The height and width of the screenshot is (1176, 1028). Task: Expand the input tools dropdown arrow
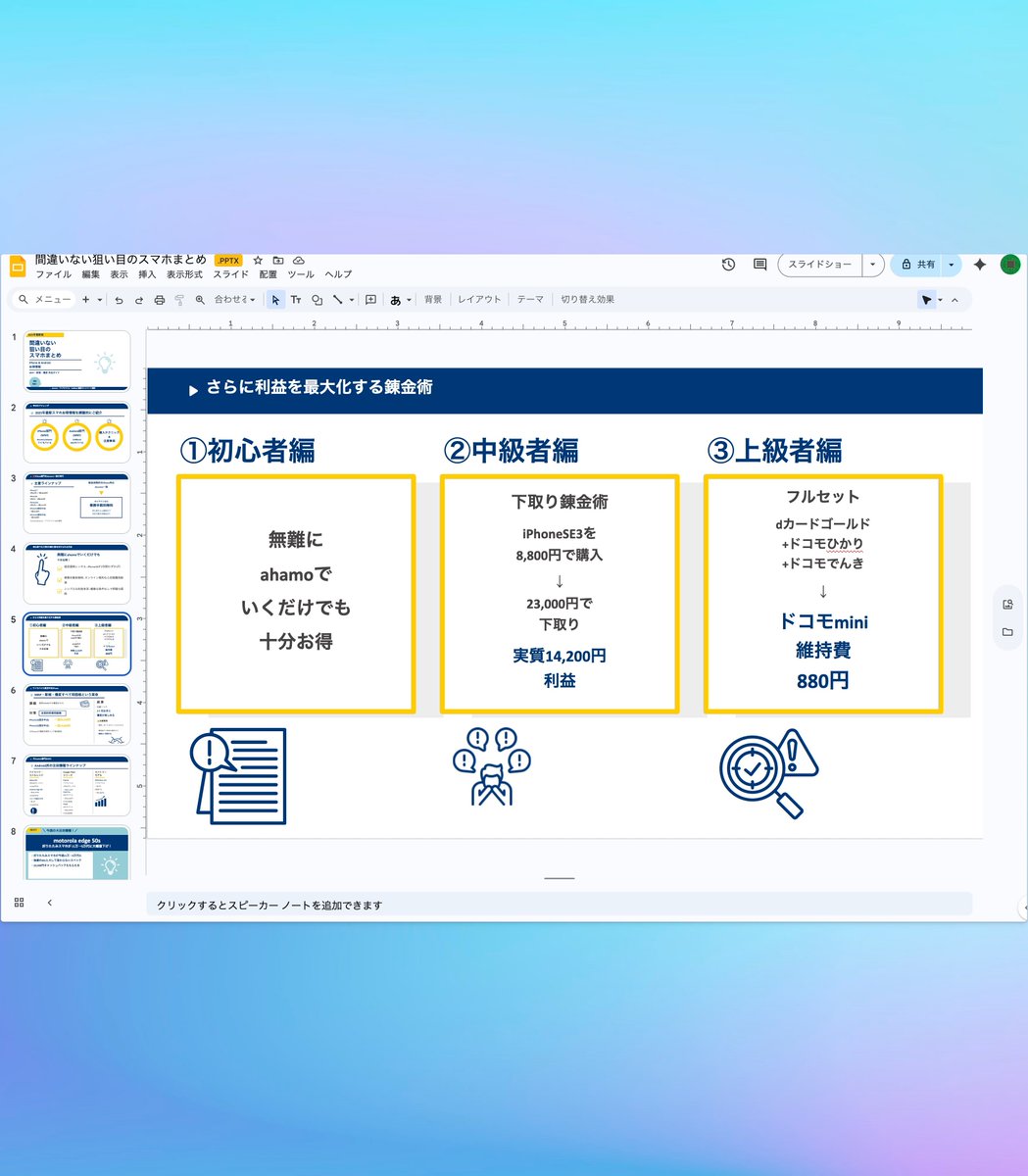tap(409, 300)
